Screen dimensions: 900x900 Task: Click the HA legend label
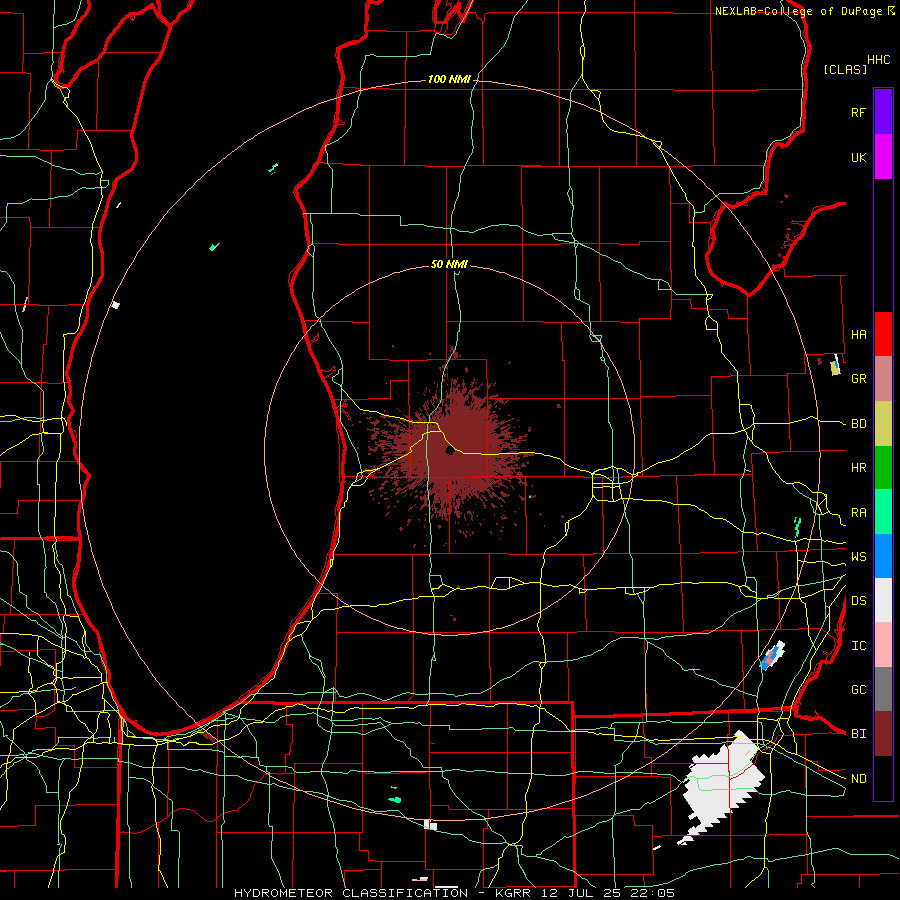coord(858,335)
